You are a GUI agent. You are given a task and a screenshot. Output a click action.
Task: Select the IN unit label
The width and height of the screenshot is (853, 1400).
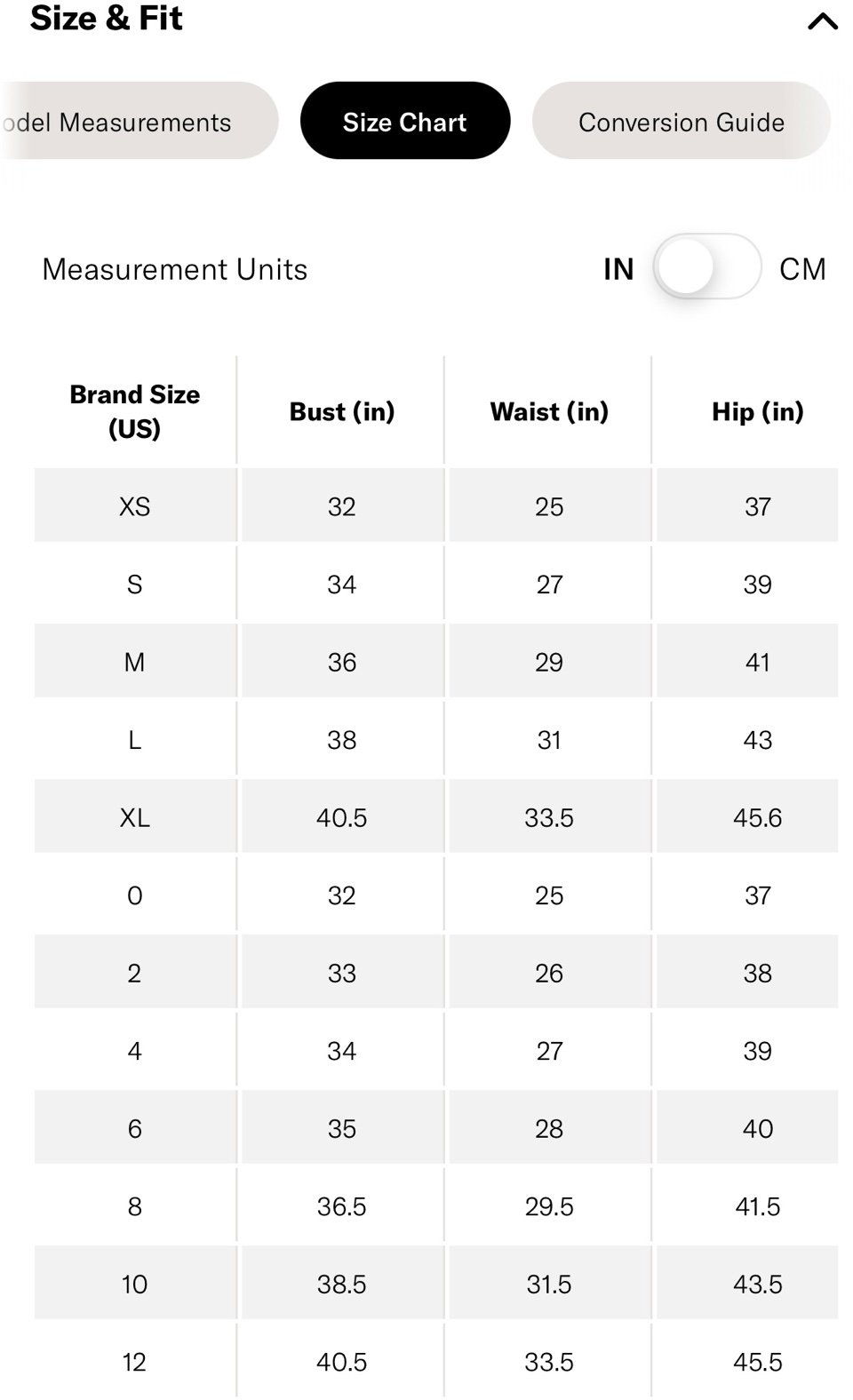click(618, 269)
